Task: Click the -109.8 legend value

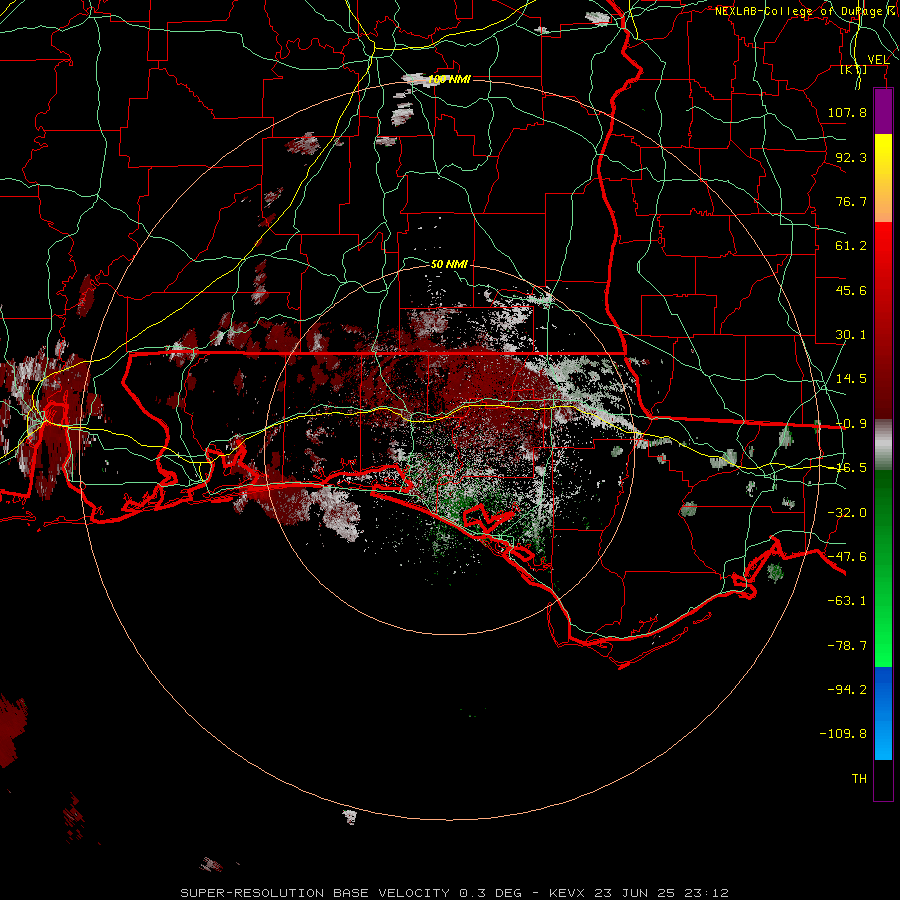Action: tap(843, 734)
